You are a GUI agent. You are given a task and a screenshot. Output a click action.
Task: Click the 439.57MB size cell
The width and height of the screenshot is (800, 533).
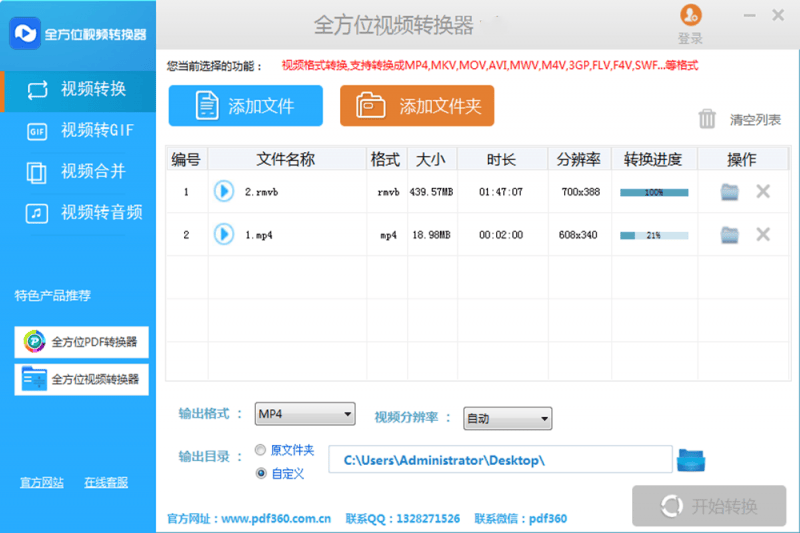(431, 192)
